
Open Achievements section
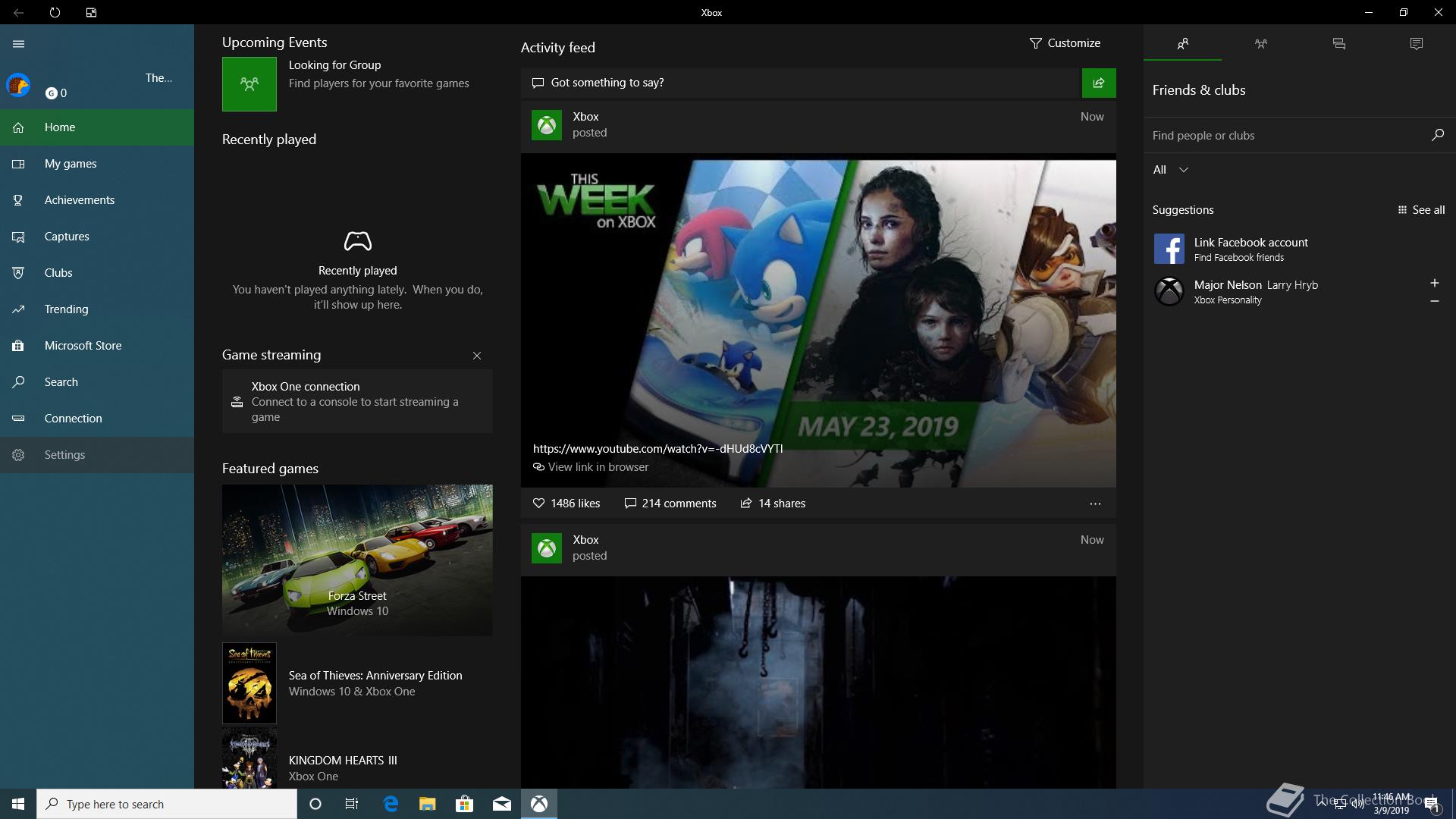pos(97,200)
